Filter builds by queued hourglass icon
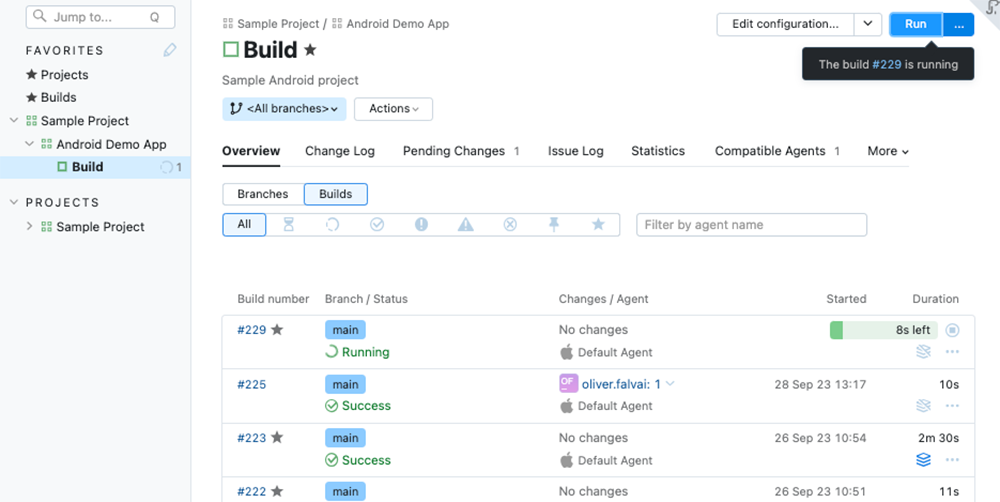Screen dimensions: 1000x502 click(x=289, y=225)
